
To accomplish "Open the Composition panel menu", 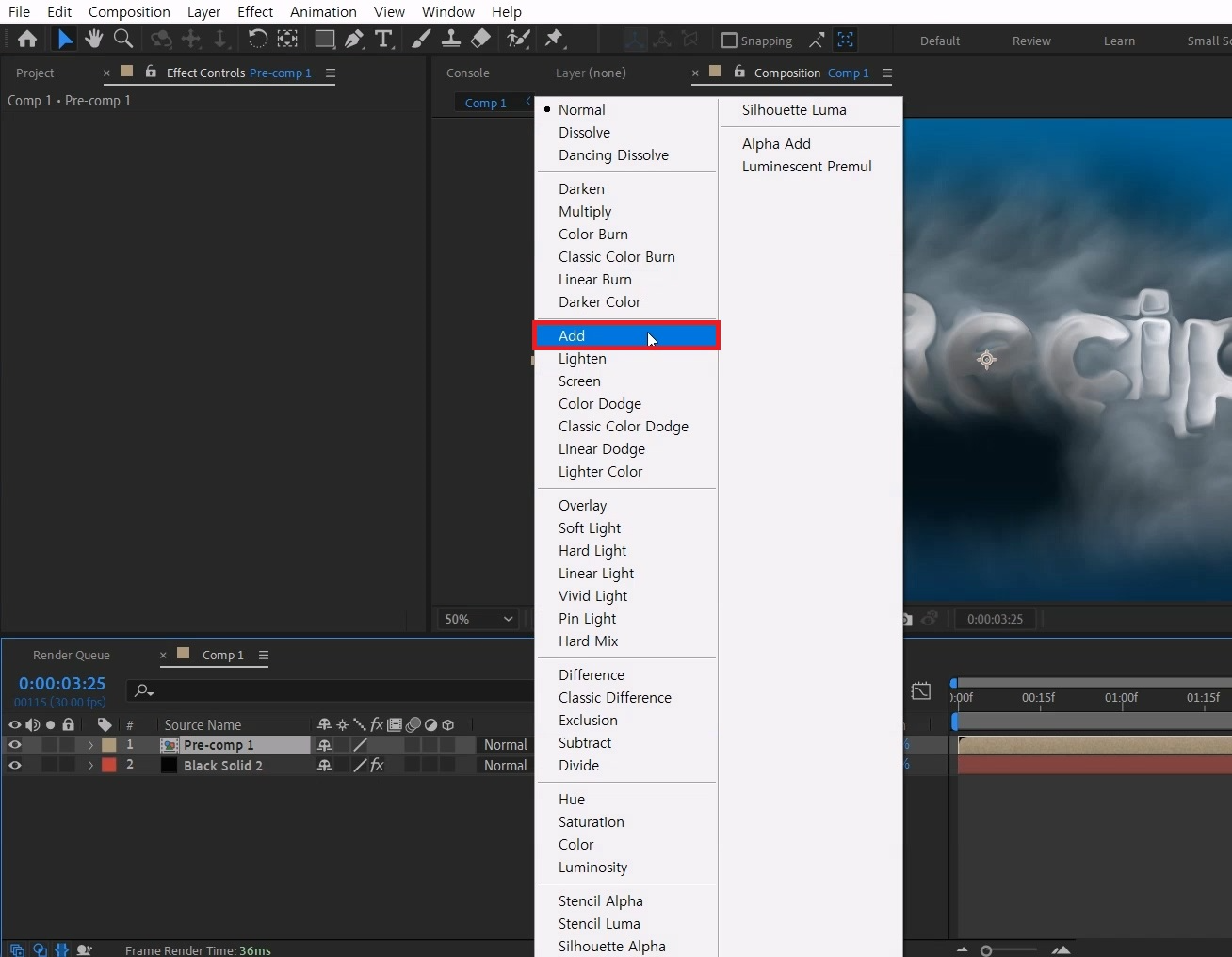I will [x=887, y=73].
